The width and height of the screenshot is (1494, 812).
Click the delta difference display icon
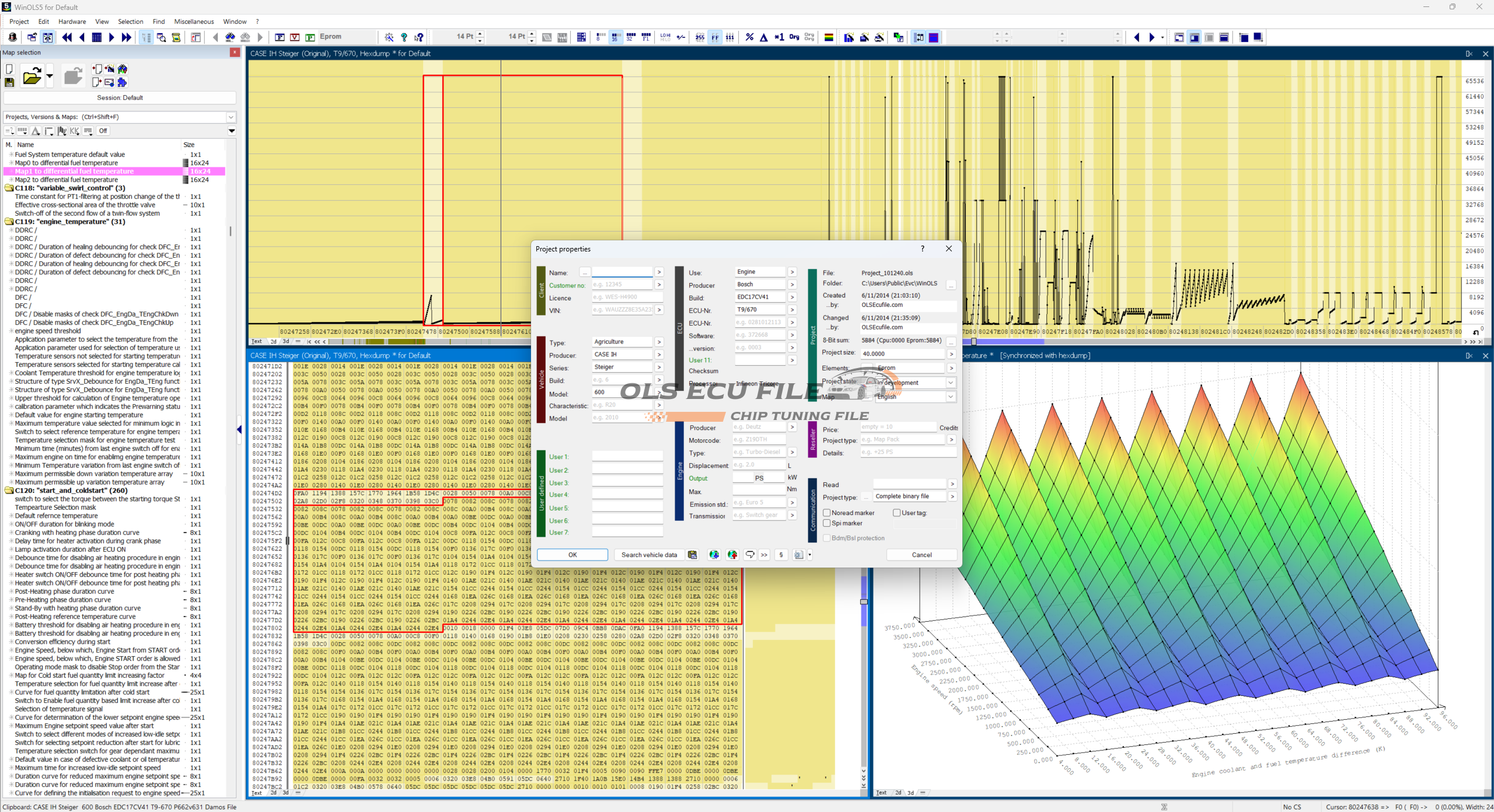click(763, 37)
